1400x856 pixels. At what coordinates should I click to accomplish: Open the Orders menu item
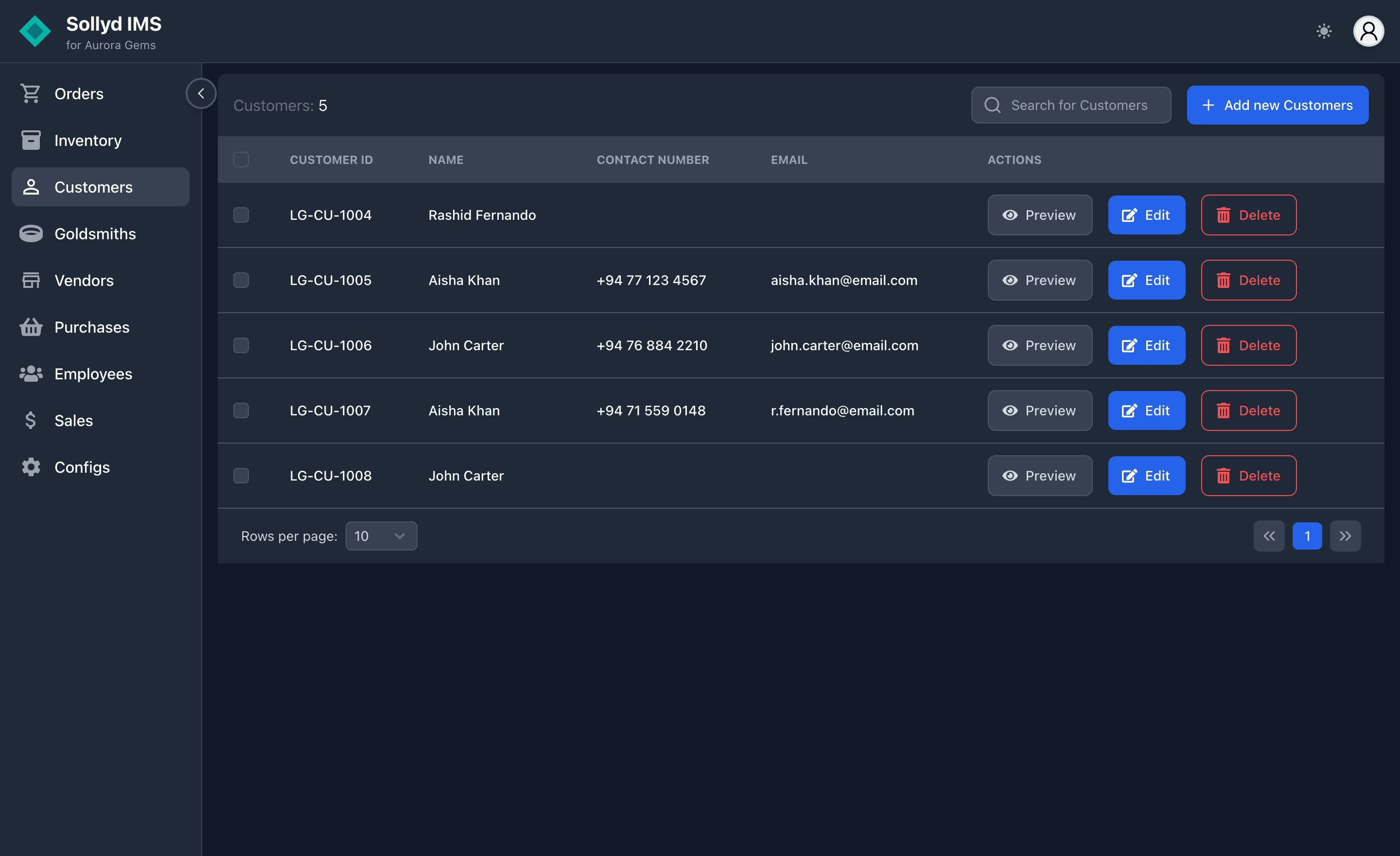tap(101, 93)
